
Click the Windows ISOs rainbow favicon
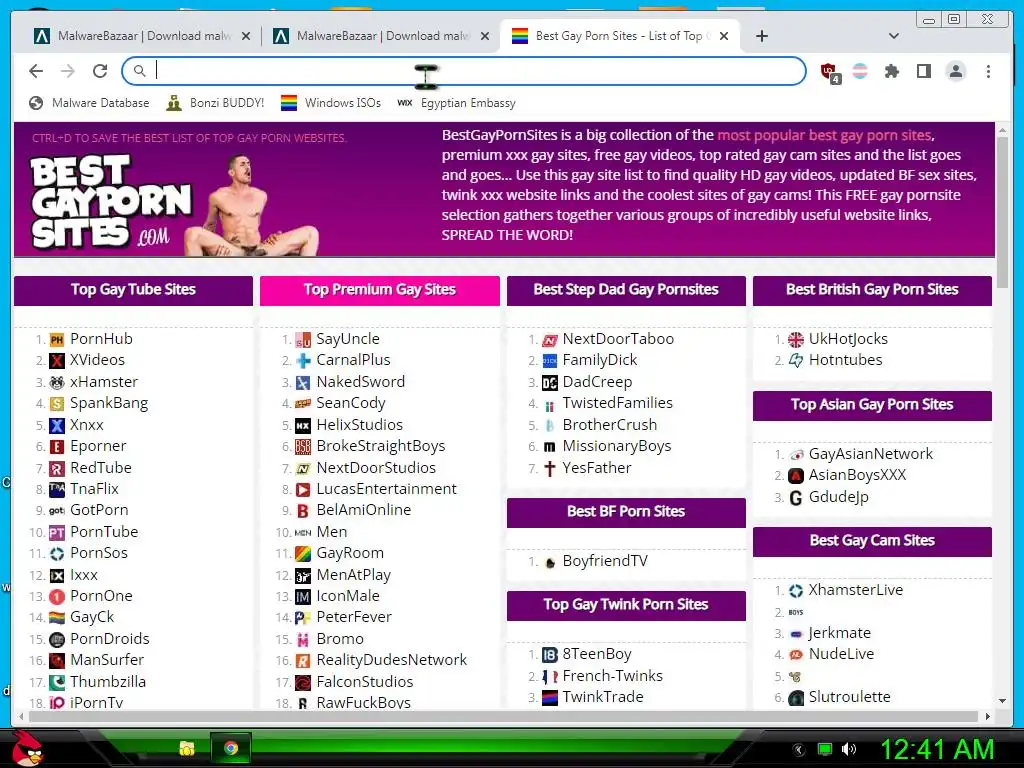(289, 103)
